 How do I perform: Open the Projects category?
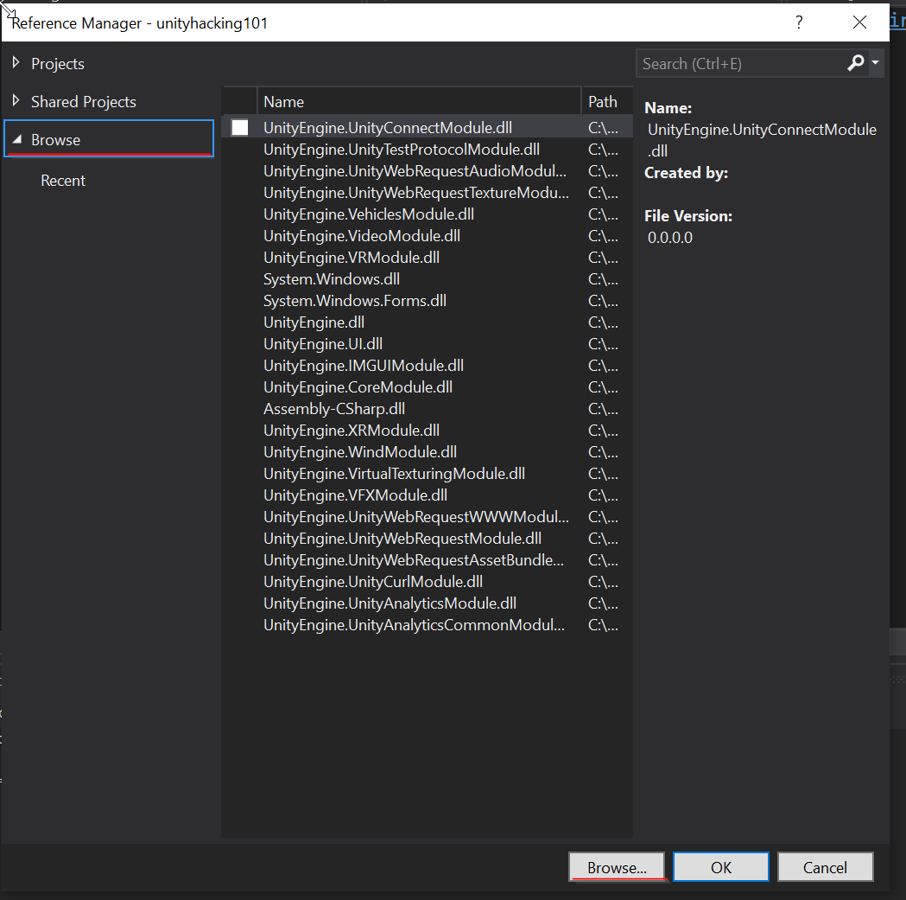click(x=58, y=64)
